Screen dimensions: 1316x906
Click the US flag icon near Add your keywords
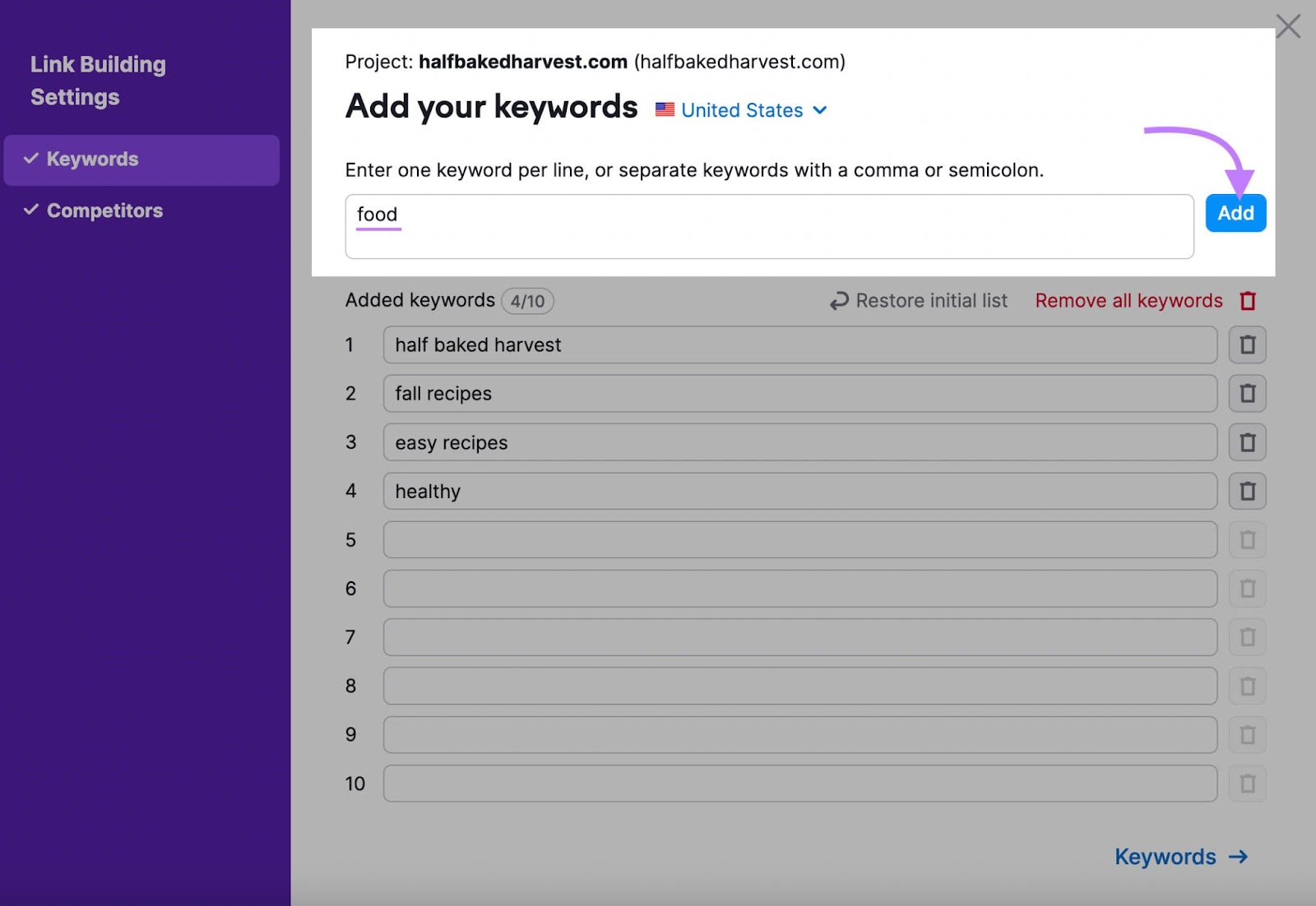tap(663, 109)
